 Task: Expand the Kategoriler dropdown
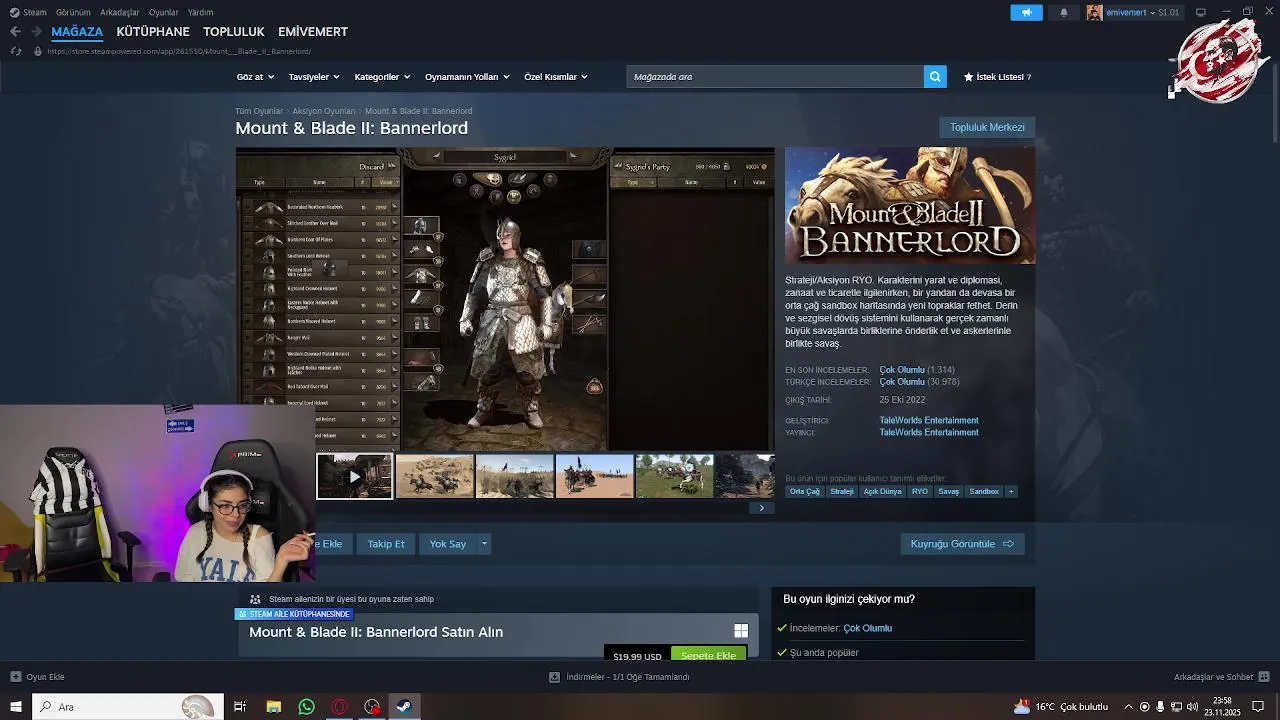pyautogui.click(x=382, y=77)
